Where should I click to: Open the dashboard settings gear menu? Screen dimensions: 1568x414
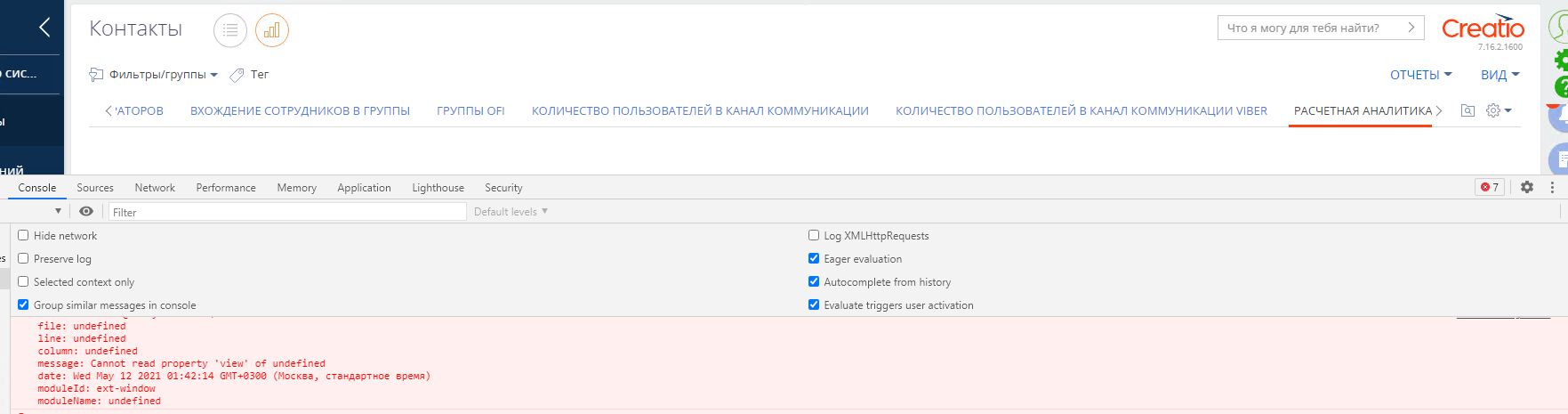1499,110
